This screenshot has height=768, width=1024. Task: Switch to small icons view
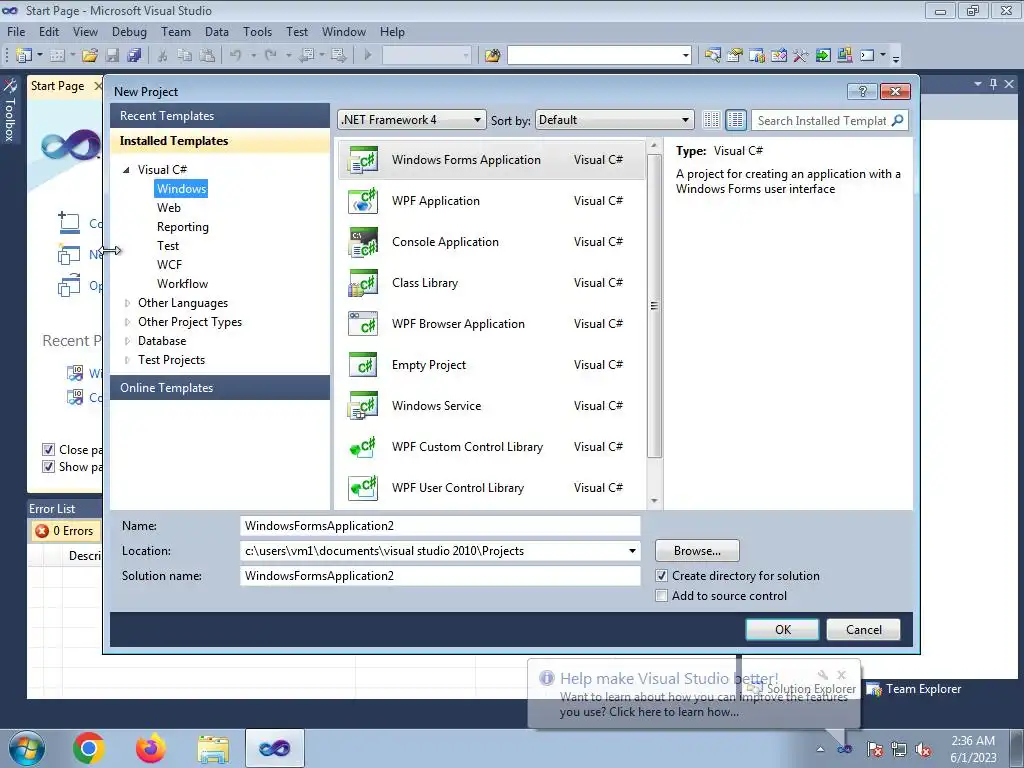coord(712,120)
